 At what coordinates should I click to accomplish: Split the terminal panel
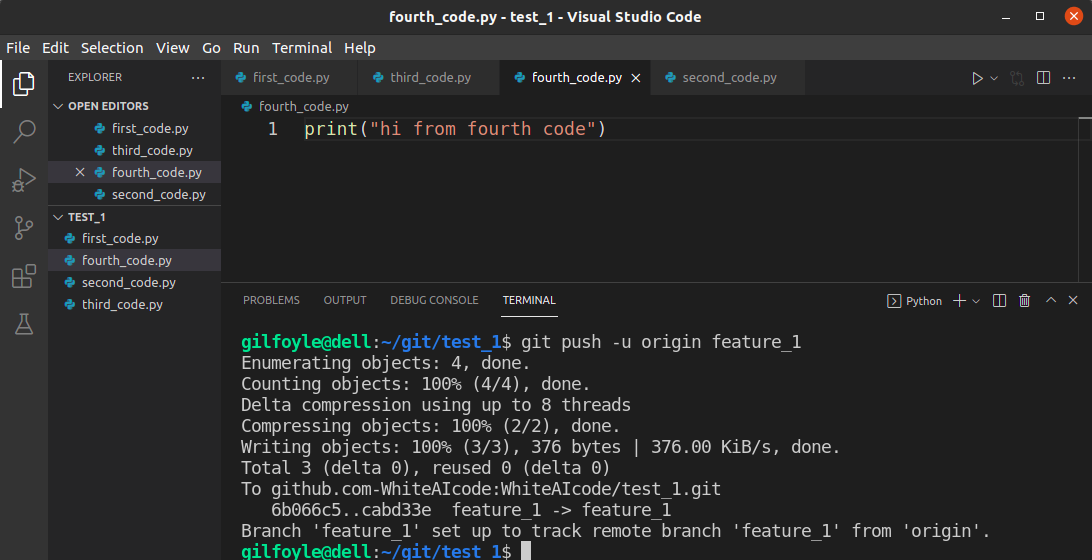pos(999,300)
